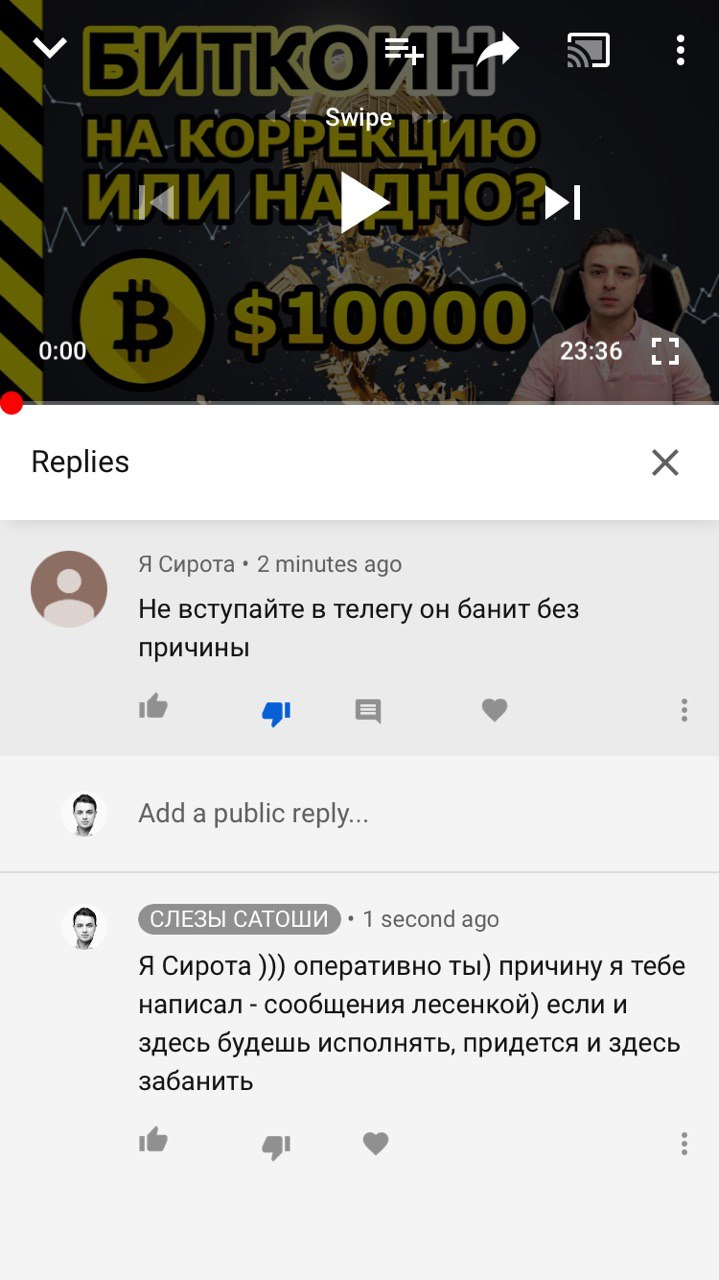Screen dimensions: 719x1280
Task: Skip to the next video
Action: pyautogui.click(x=562, y=203)
